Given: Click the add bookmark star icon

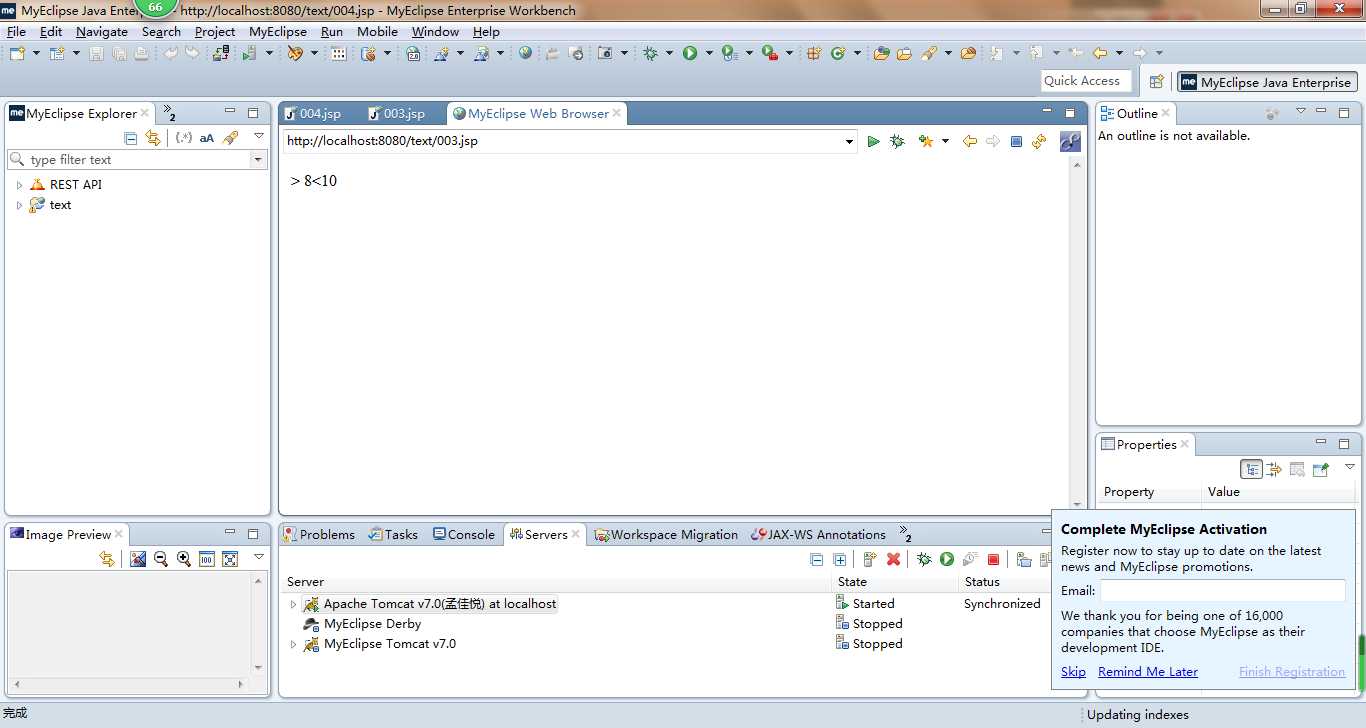Looking at the screenshot, I should (926, 142).
